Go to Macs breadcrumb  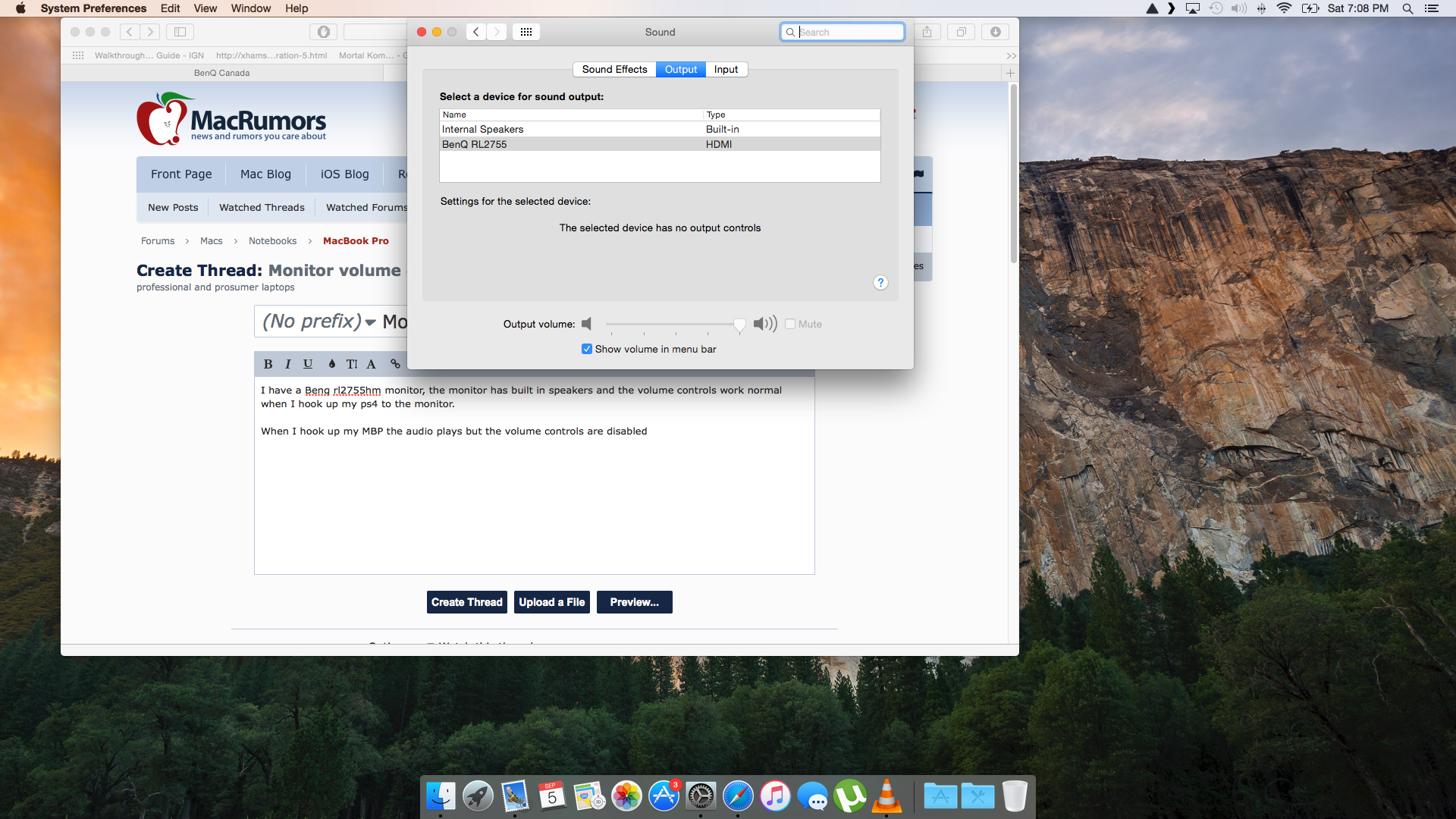212,241
